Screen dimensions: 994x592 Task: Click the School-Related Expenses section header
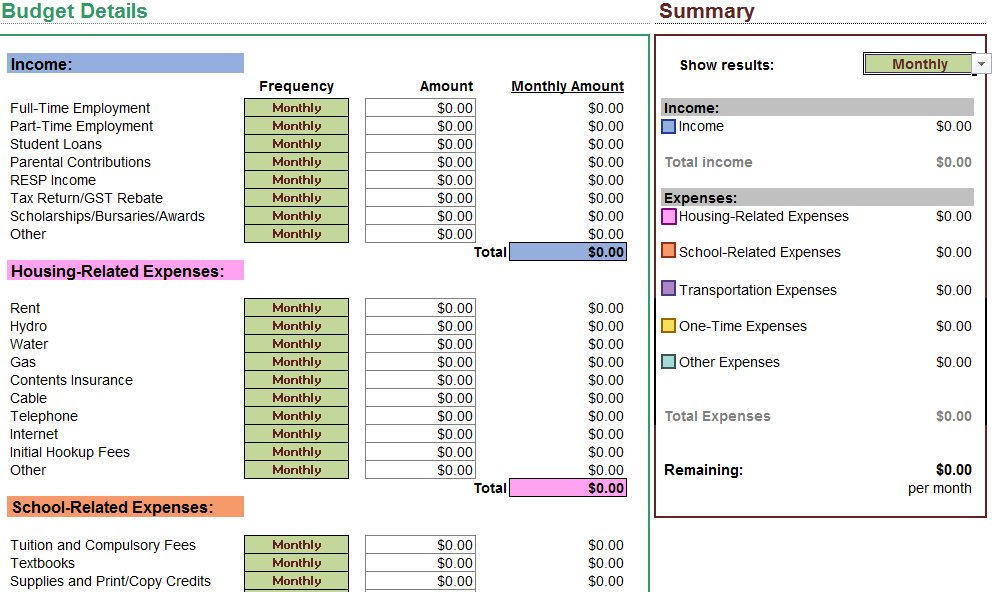[126, 507]
